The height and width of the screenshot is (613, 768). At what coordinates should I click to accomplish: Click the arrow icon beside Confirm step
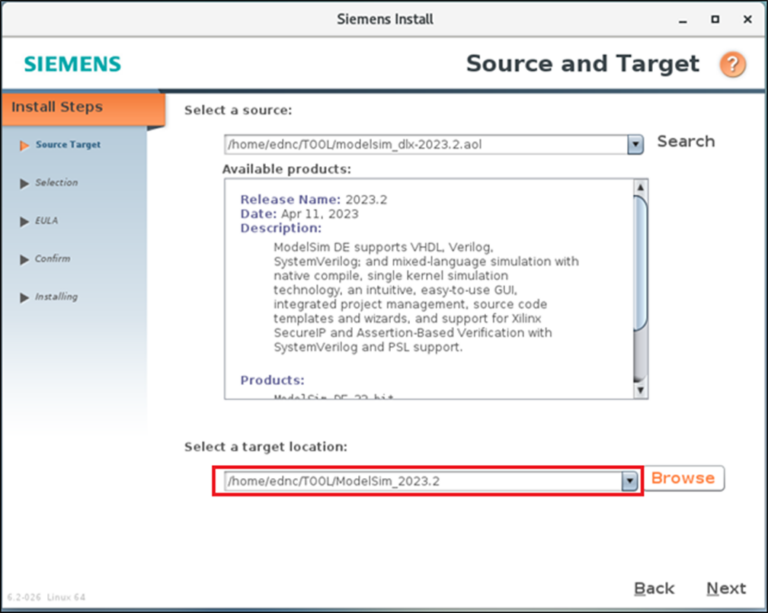24,259
